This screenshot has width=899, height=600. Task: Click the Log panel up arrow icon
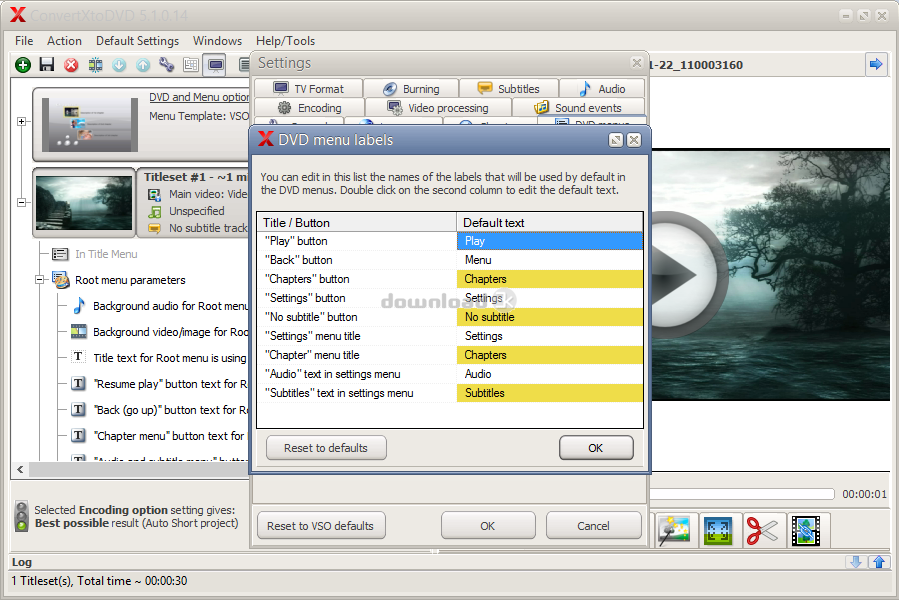(x=880, y=562)
